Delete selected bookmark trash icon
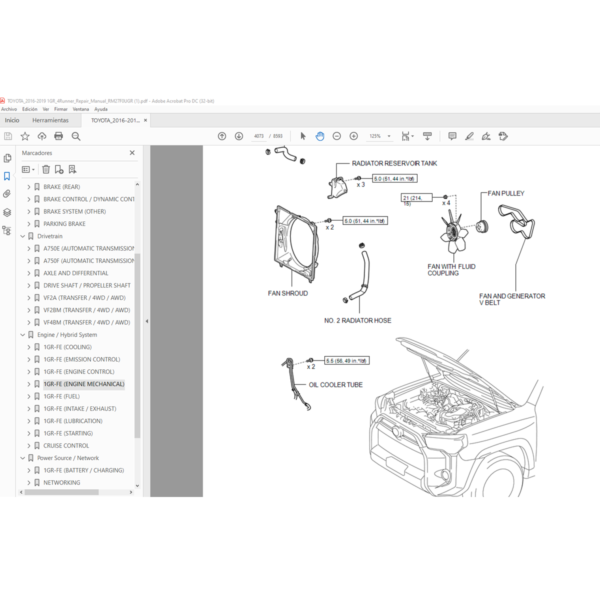 point(46,170)
